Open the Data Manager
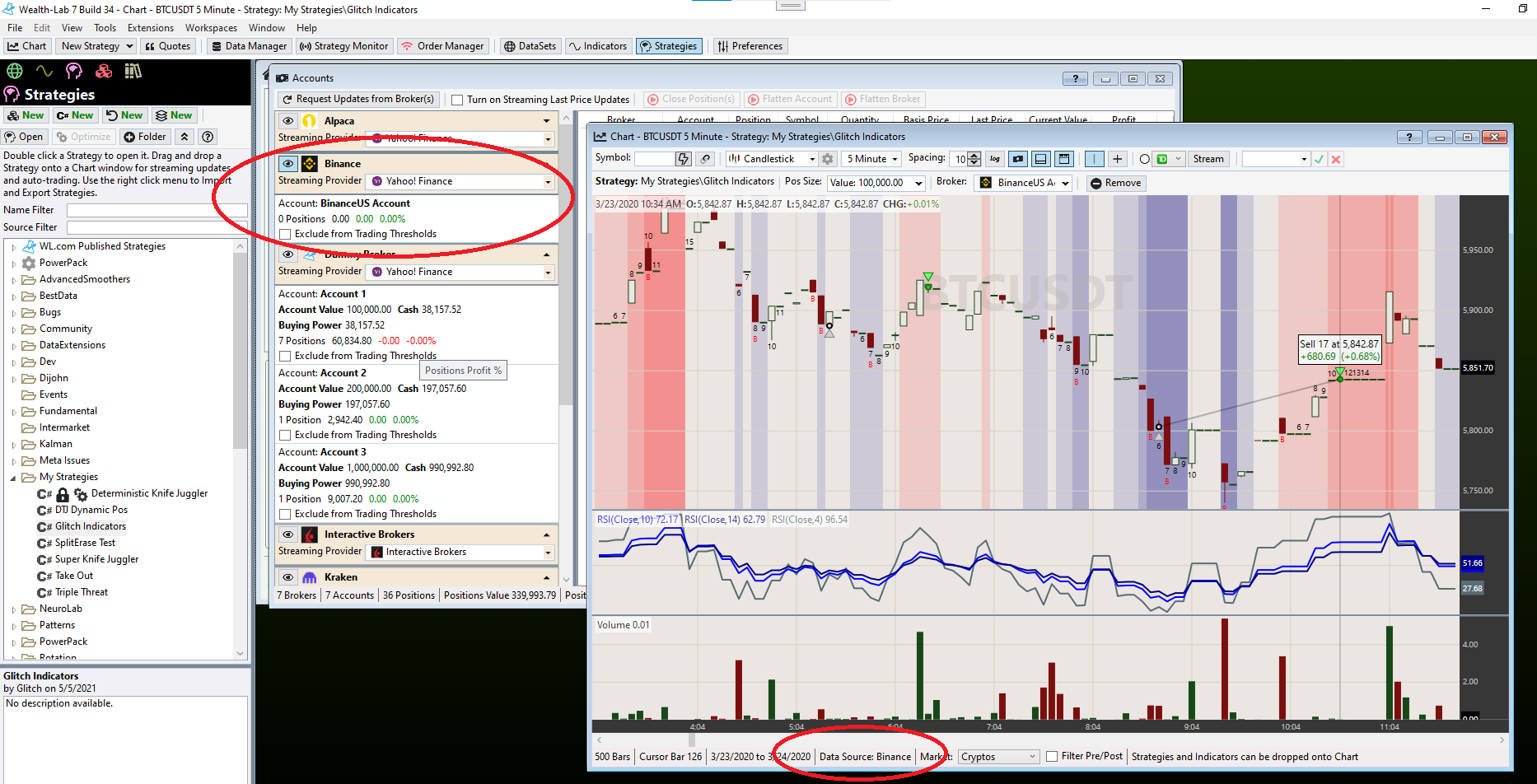 [249, 46]
